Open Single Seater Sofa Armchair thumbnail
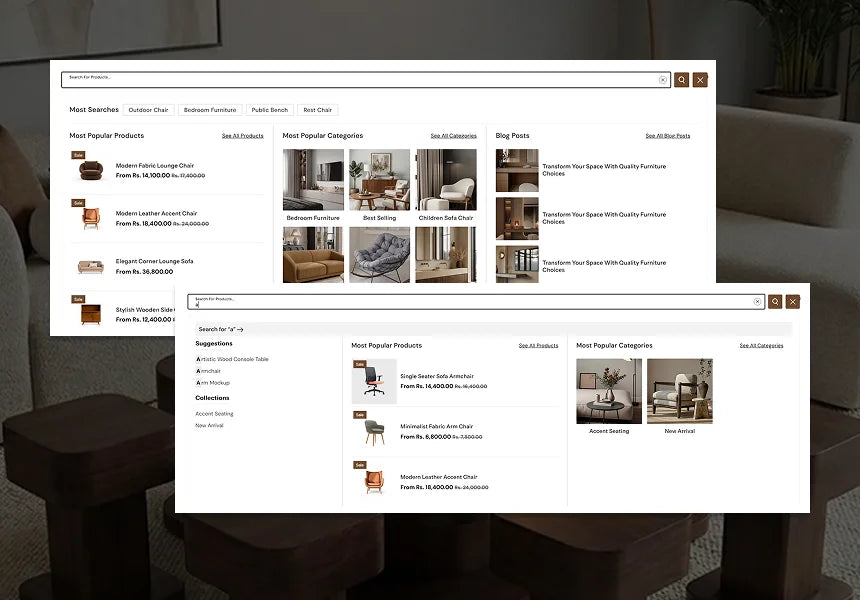The width and height of the screenshot is (860, 600). tap(374, 382)
